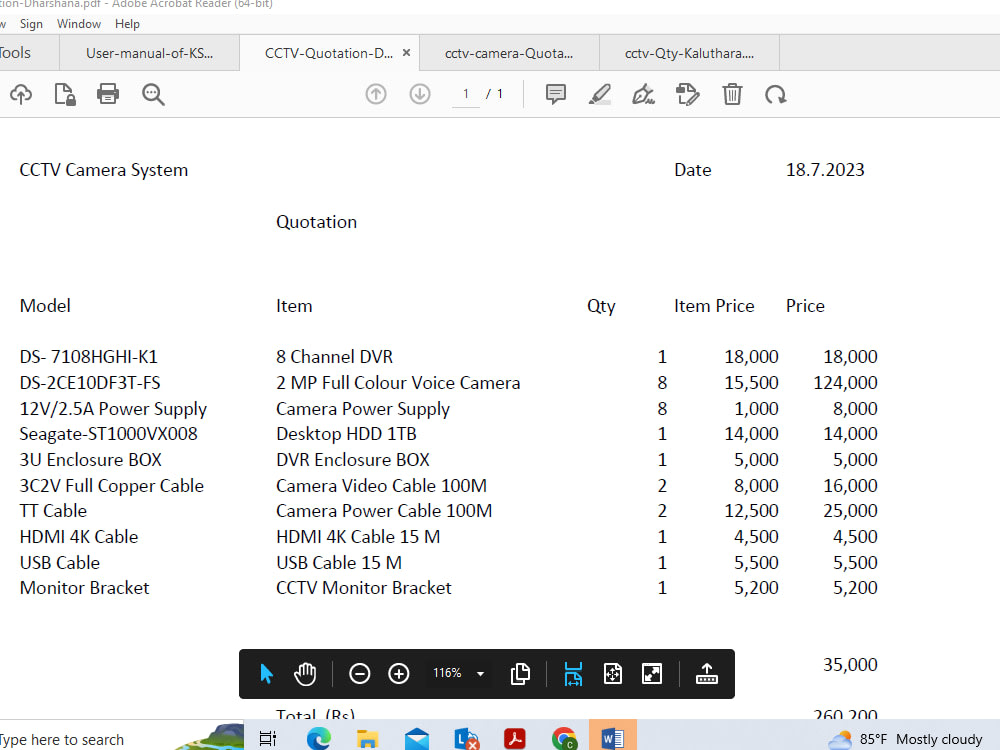
Task: Fit one full page to window
Action: click(613, 673)
